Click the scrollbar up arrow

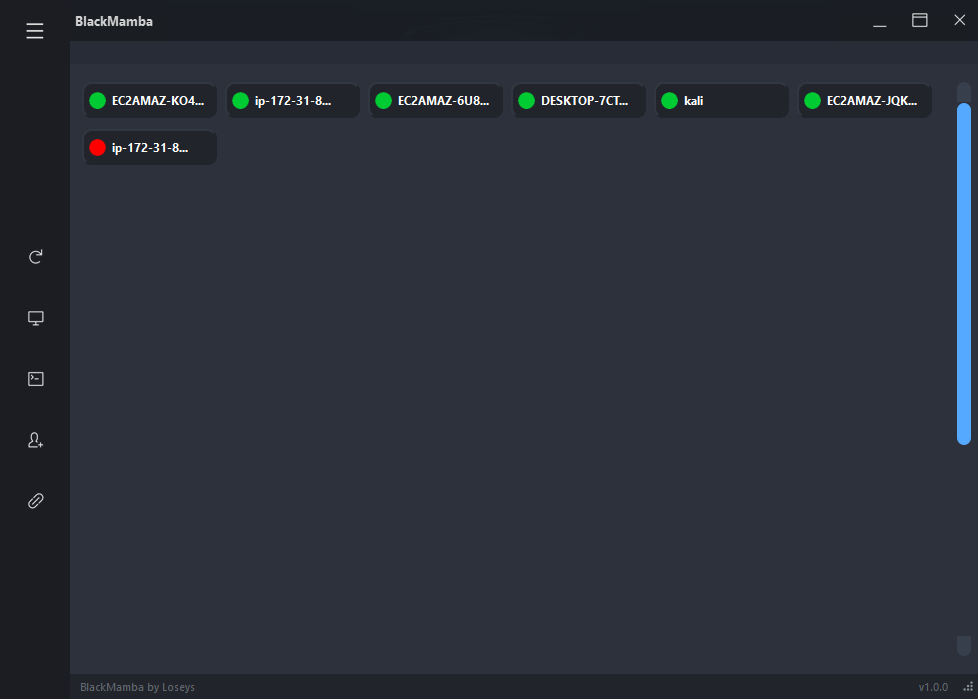pyautogui.click(x=964, y=92)
